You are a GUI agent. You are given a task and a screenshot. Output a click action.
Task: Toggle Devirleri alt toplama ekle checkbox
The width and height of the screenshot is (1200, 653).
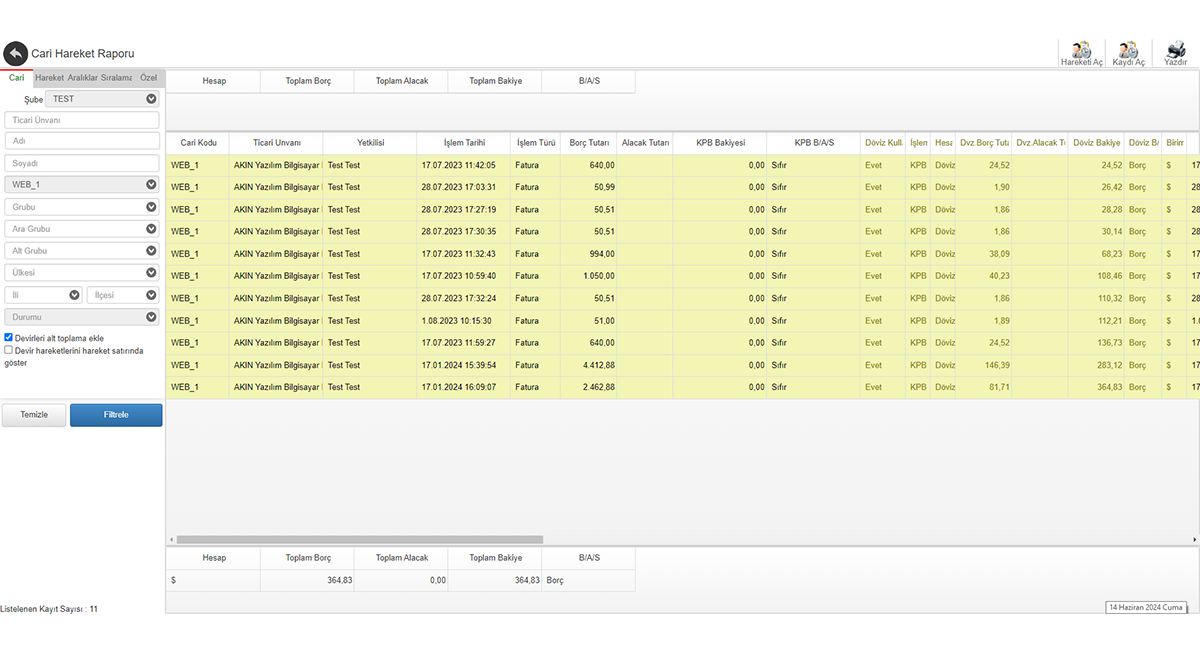[9, 338]
